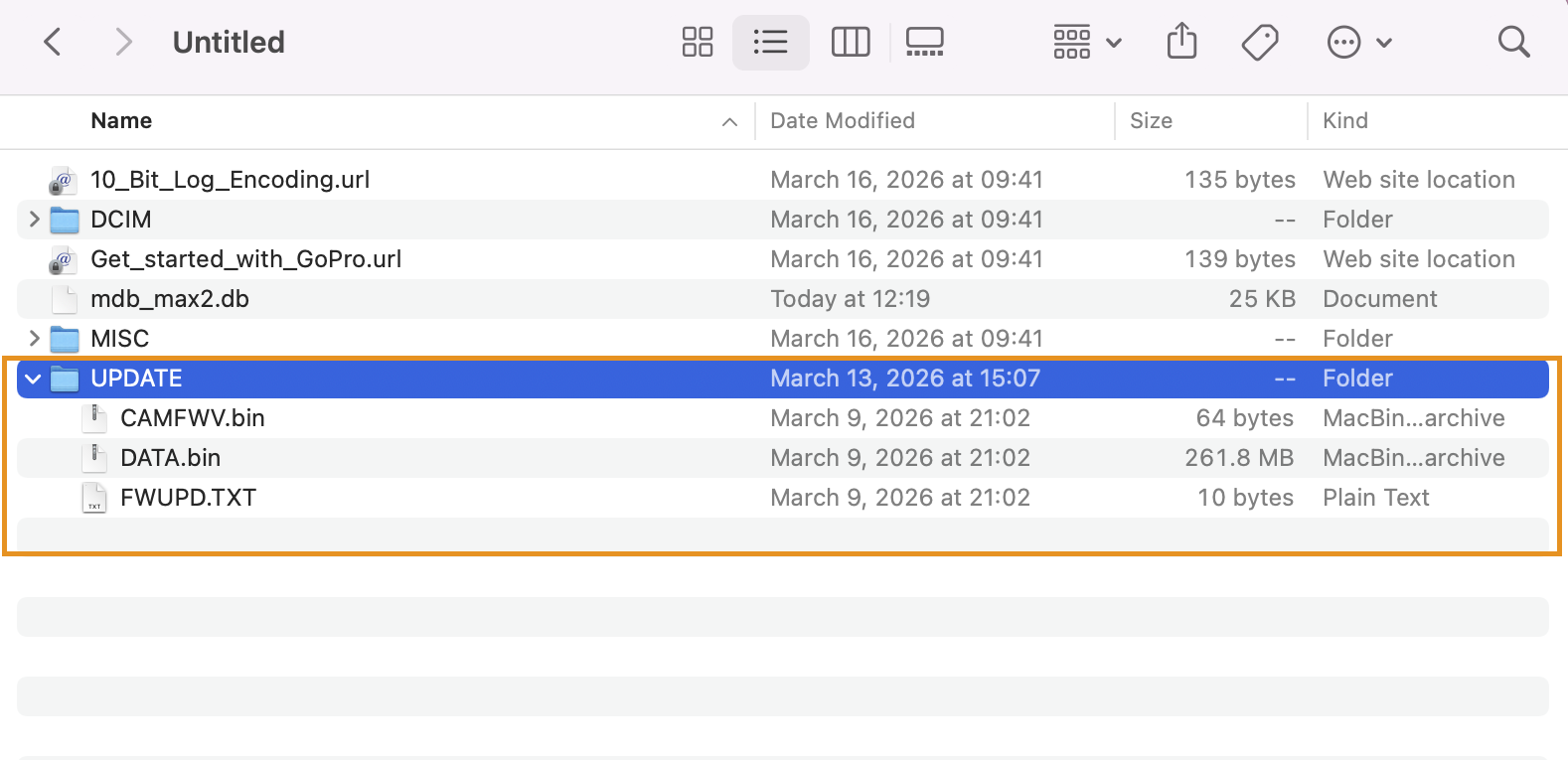Switch to column view

tap(851, 42)
